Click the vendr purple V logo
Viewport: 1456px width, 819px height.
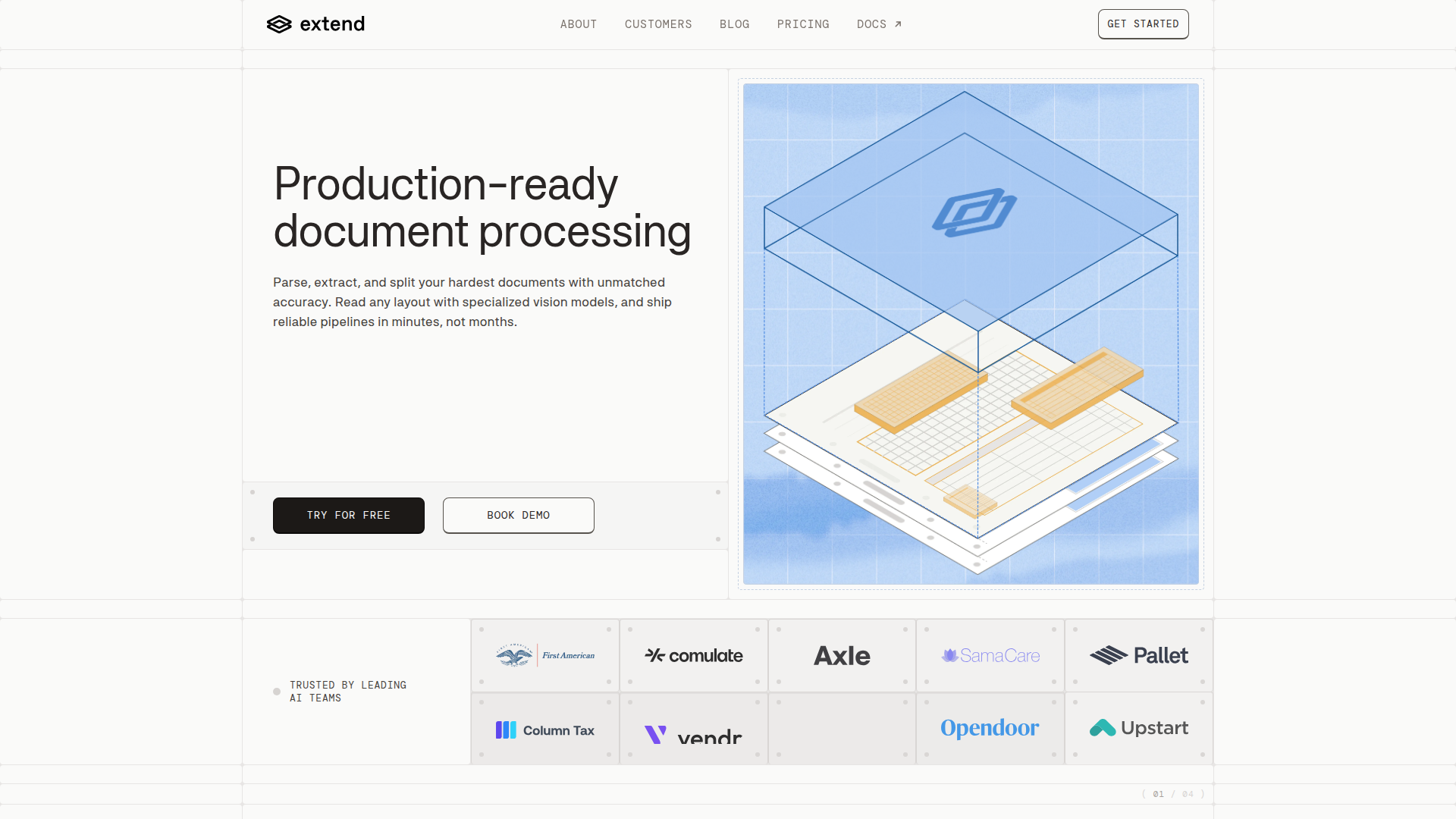[x=655, y=734]
